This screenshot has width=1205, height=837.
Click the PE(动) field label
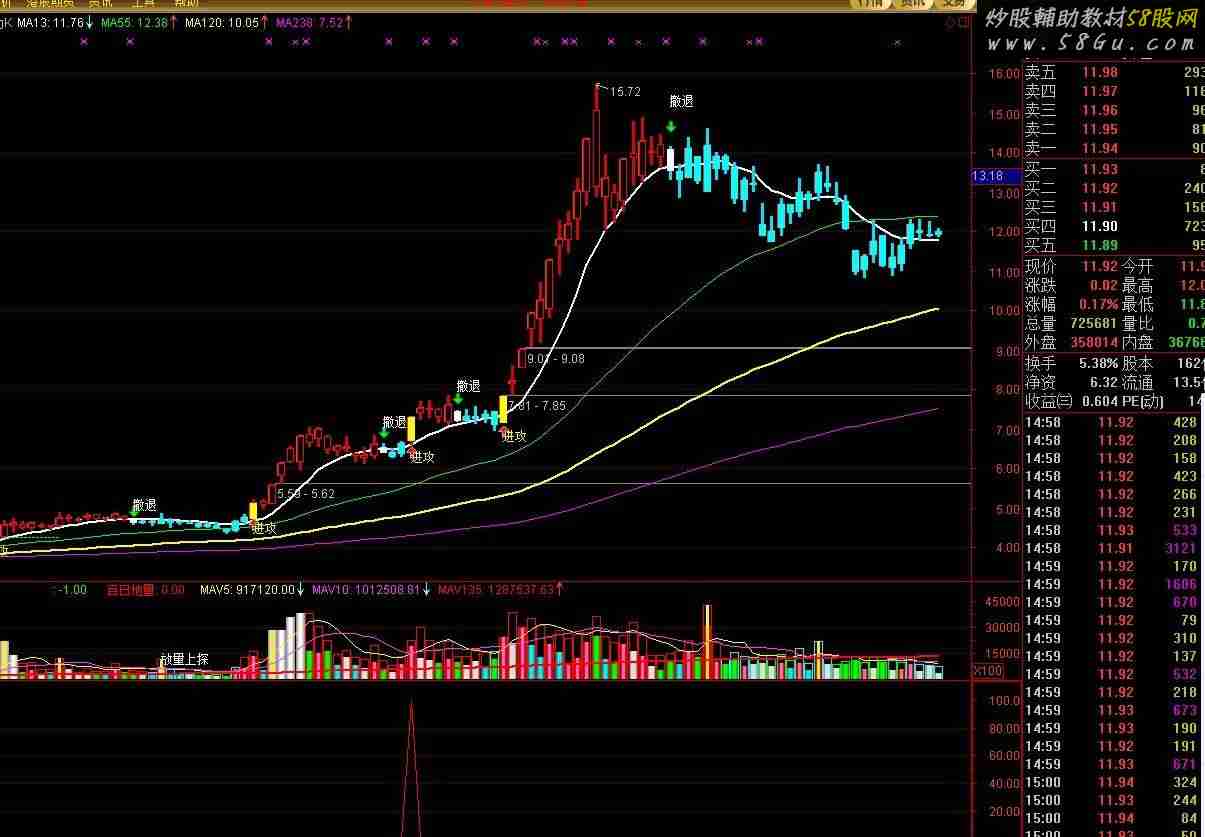click(1144, 401)
